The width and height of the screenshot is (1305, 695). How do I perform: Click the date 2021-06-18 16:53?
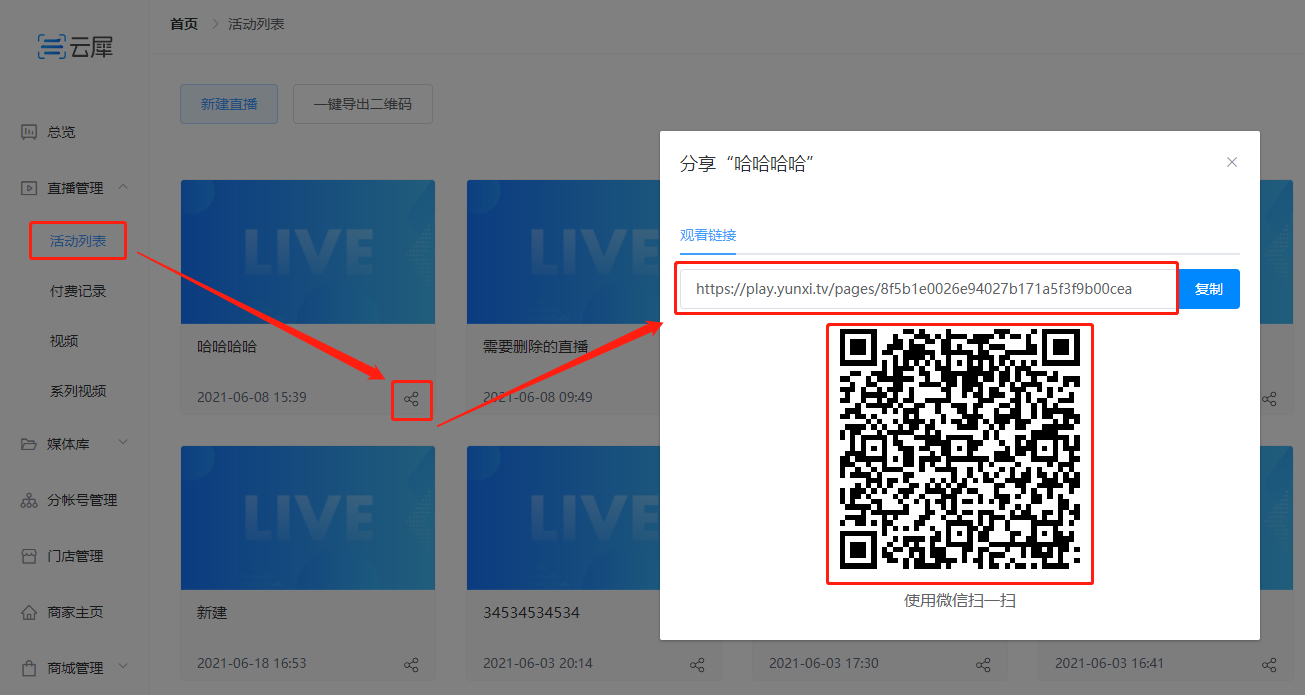(252, 663)
